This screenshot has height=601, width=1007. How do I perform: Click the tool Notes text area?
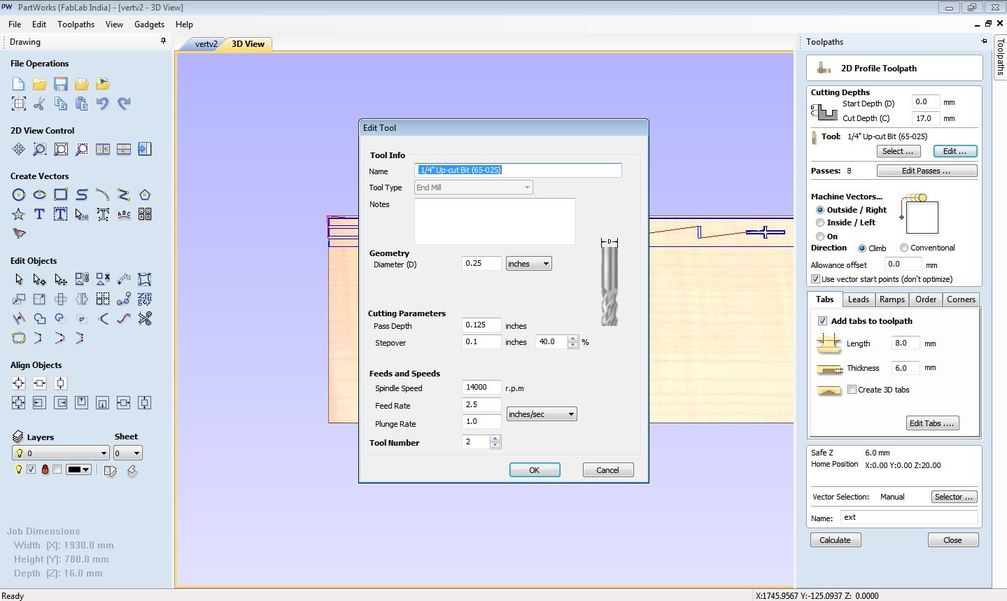pyautogui.click(x=495, y=221)
